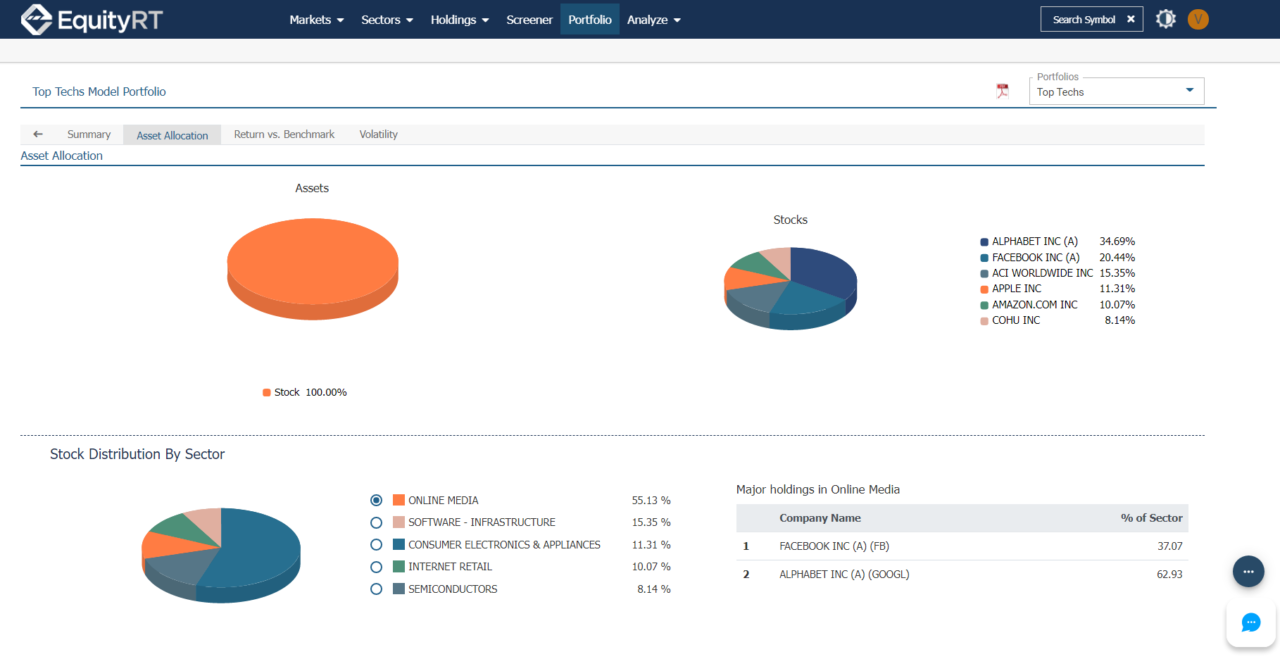Click the back arrow beside Summary tab
This screenshot has height=659, width=1280.
[x=37, y=133]
